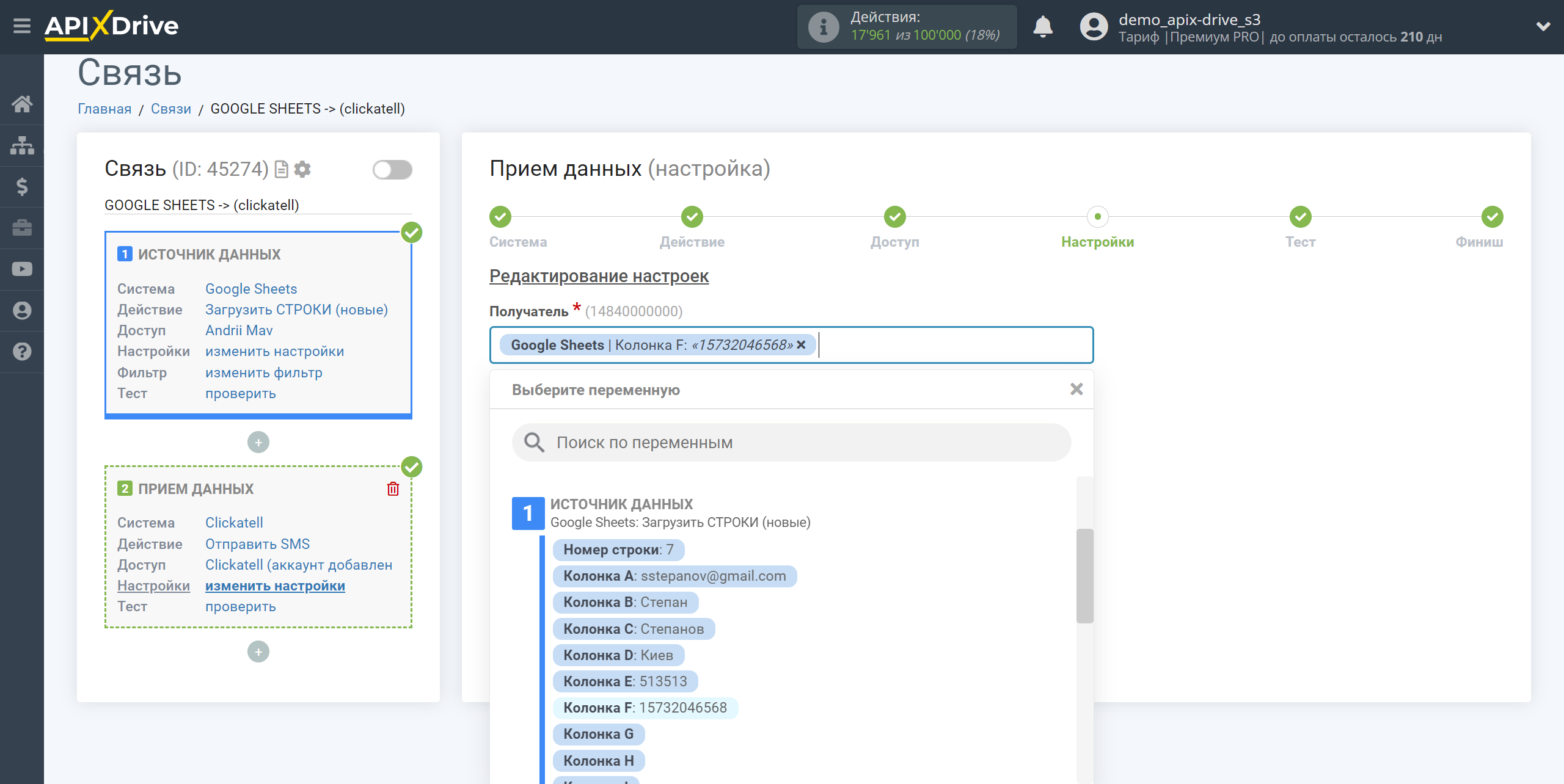Click the Отправить SMS action link
The width and height of the screenshot is (1564, 784).
257,544
